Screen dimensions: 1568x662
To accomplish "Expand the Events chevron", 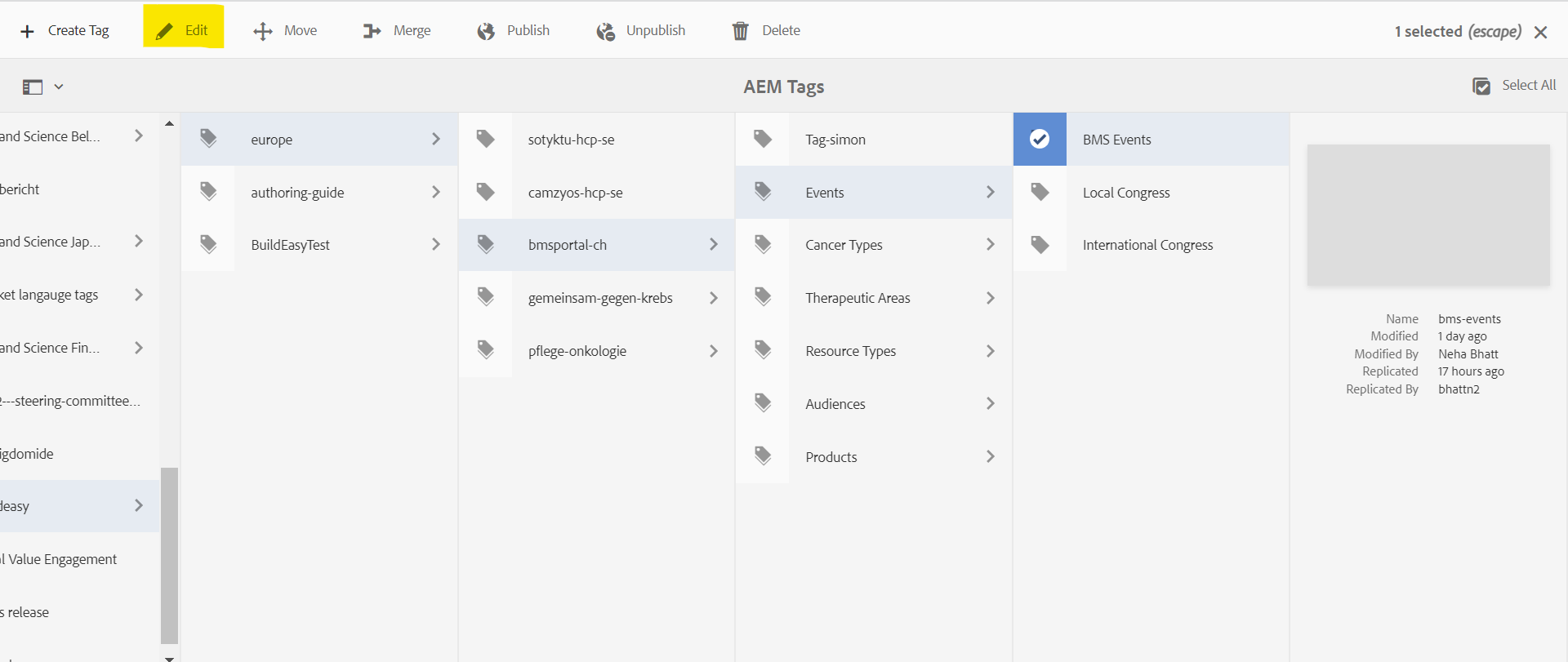I will (991, 192).
